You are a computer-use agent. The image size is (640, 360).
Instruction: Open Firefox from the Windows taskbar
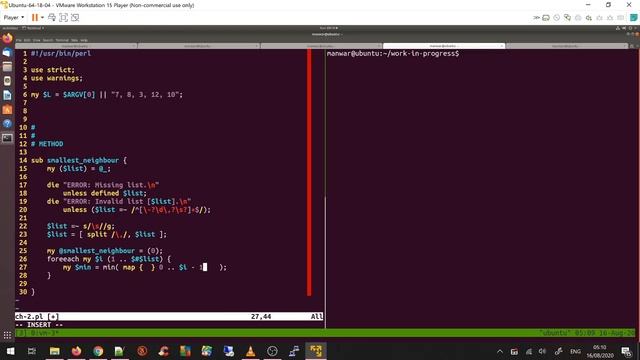coord(76,351)
